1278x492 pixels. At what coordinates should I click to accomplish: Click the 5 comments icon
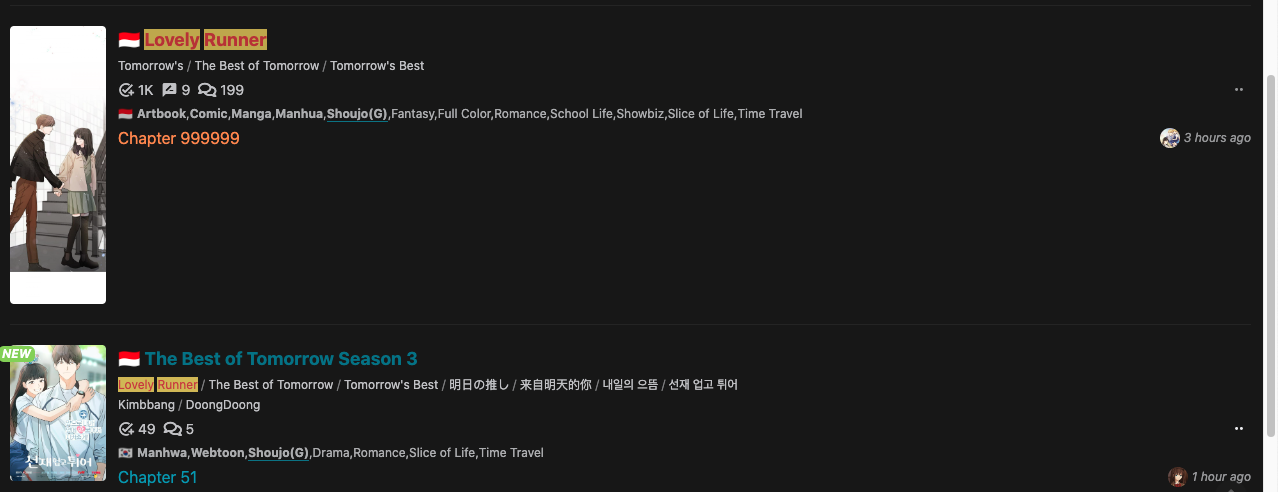[172, 429]
